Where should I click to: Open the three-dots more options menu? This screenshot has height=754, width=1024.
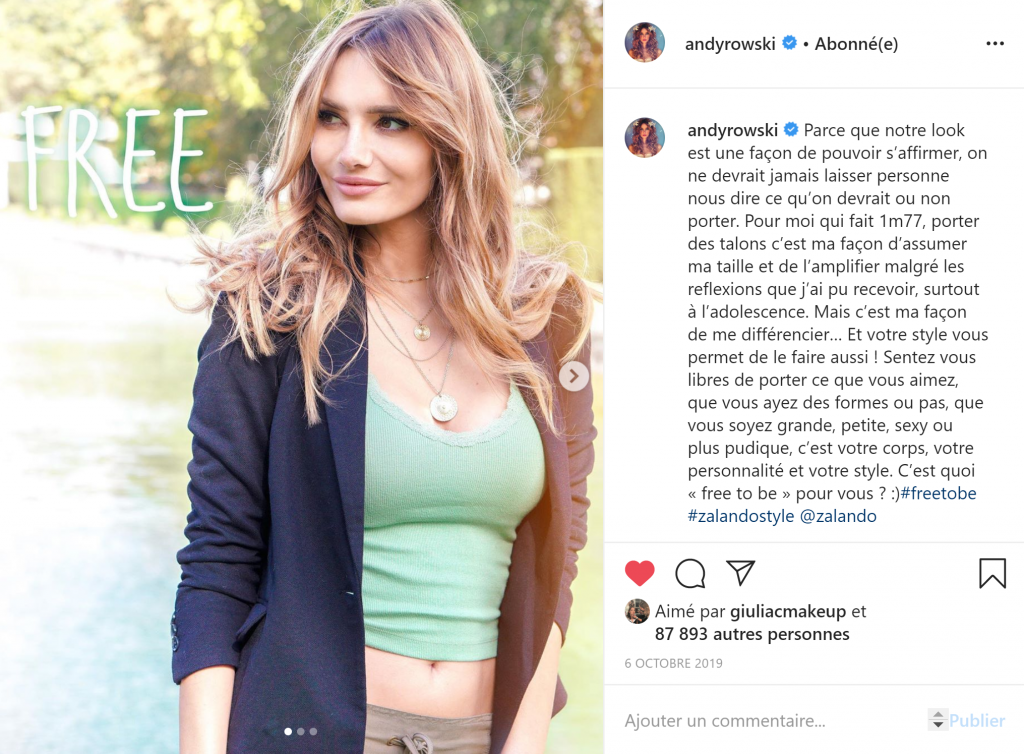995,44
